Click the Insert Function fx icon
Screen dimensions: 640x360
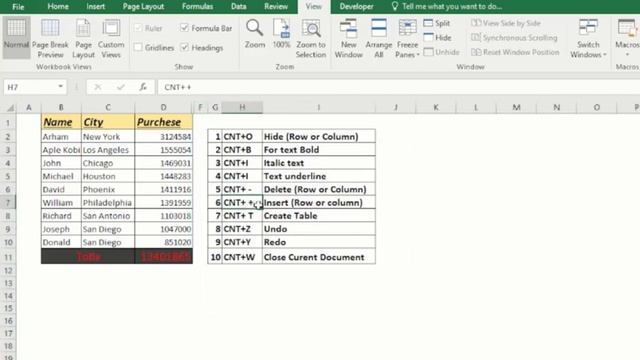coord(143,87)
